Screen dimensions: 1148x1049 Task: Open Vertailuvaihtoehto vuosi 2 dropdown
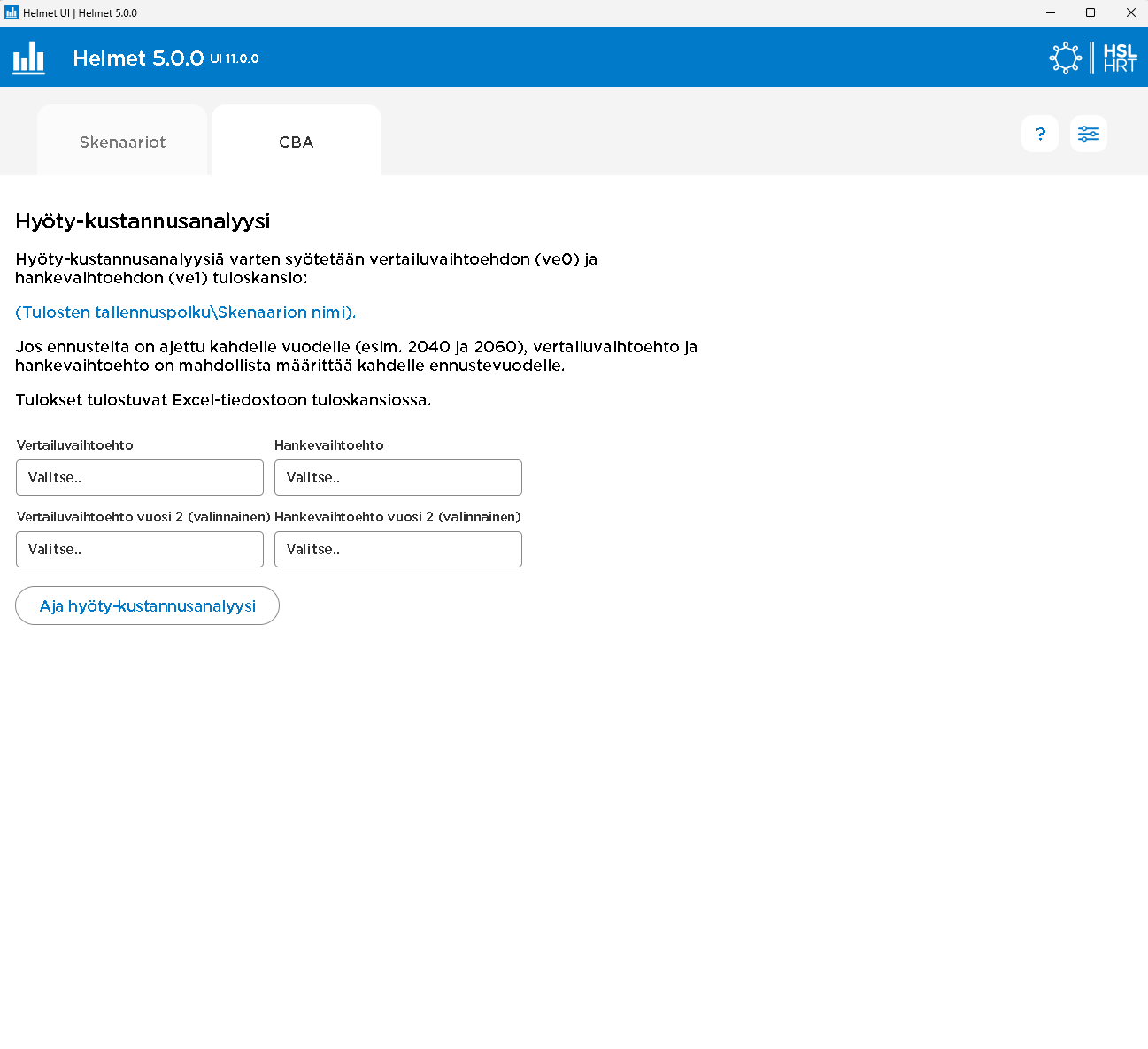point(140,550)
